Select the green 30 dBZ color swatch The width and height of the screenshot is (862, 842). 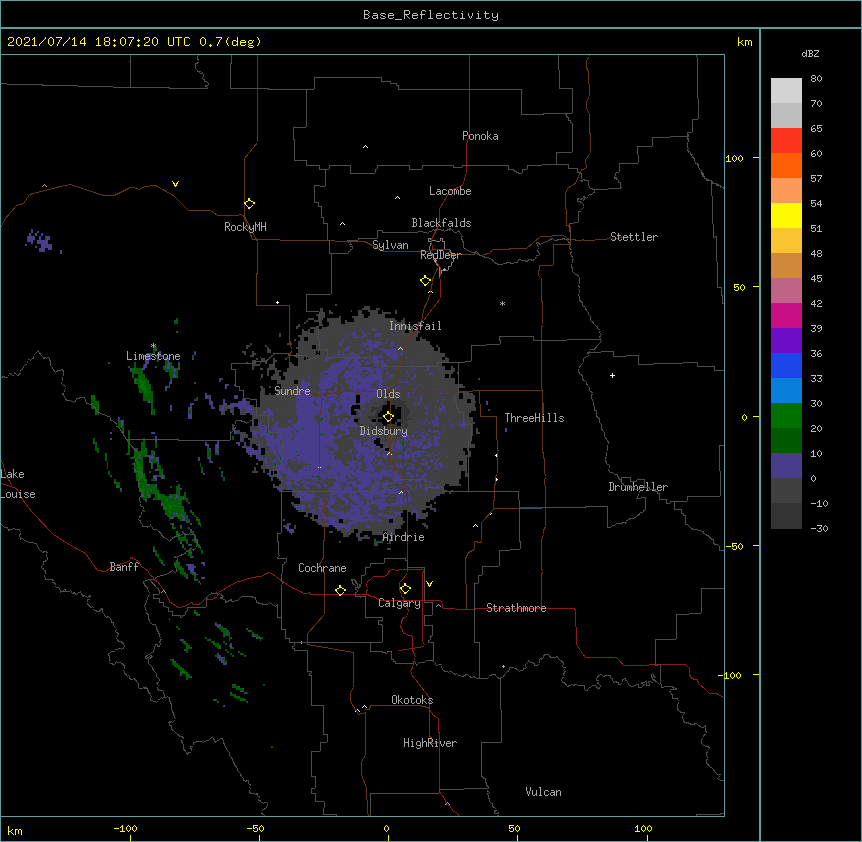tap(786, 416)
